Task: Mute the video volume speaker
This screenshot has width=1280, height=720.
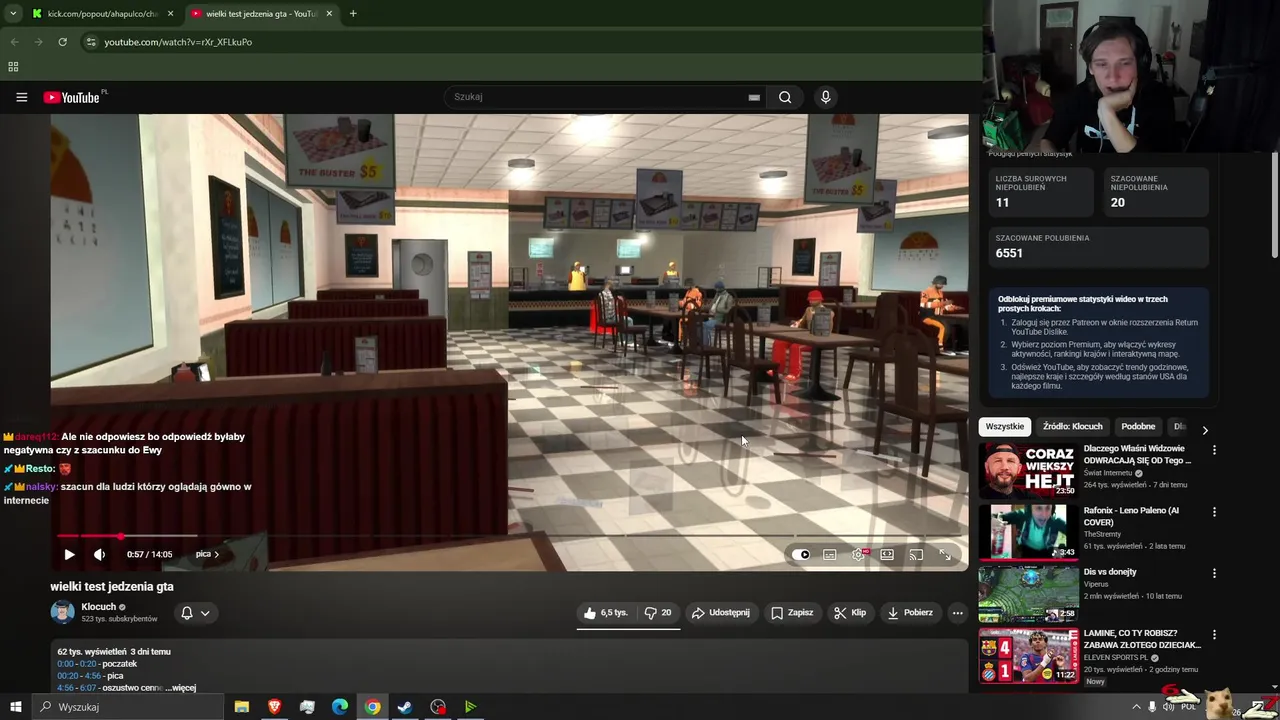Action: pos(99,554)
